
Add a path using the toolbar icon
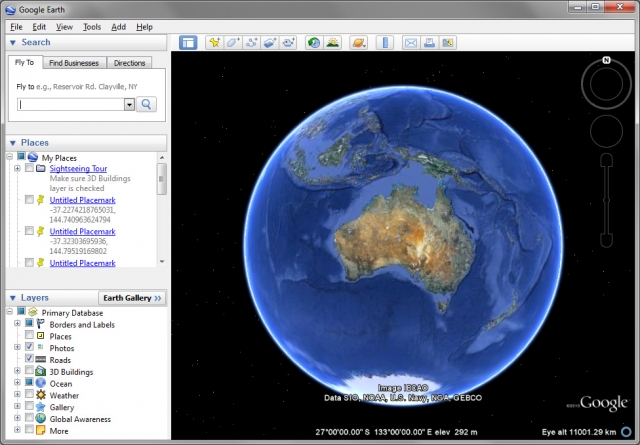[251, 42]
